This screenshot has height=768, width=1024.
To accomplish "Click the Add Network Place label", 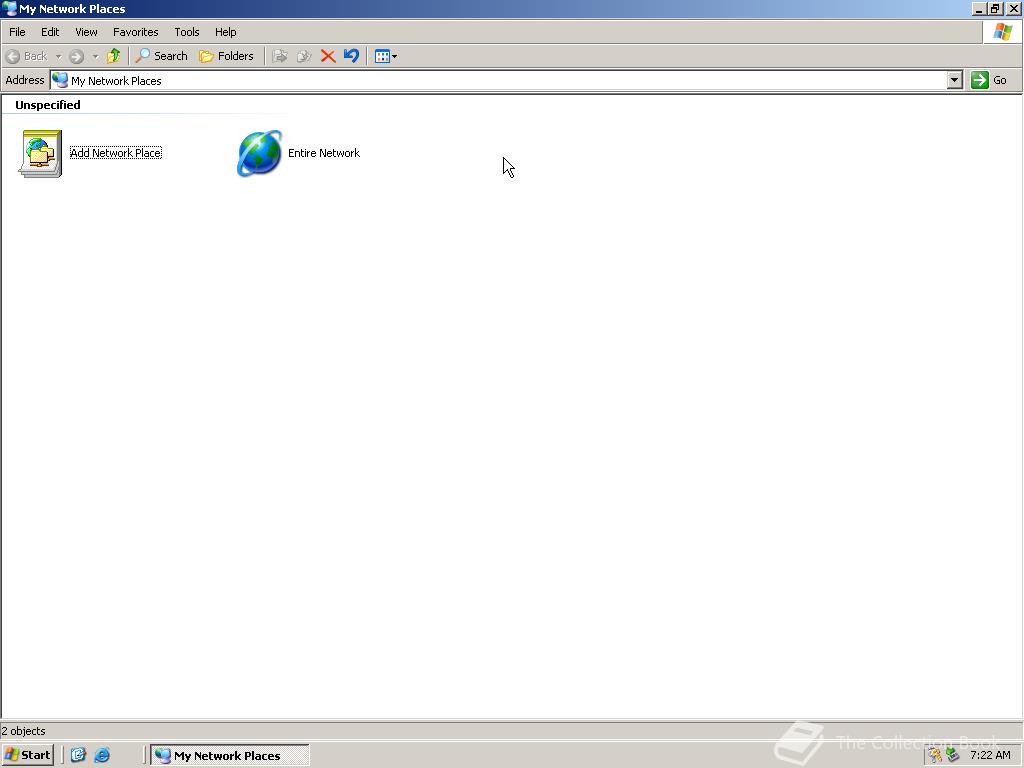I will coord(116,153).
